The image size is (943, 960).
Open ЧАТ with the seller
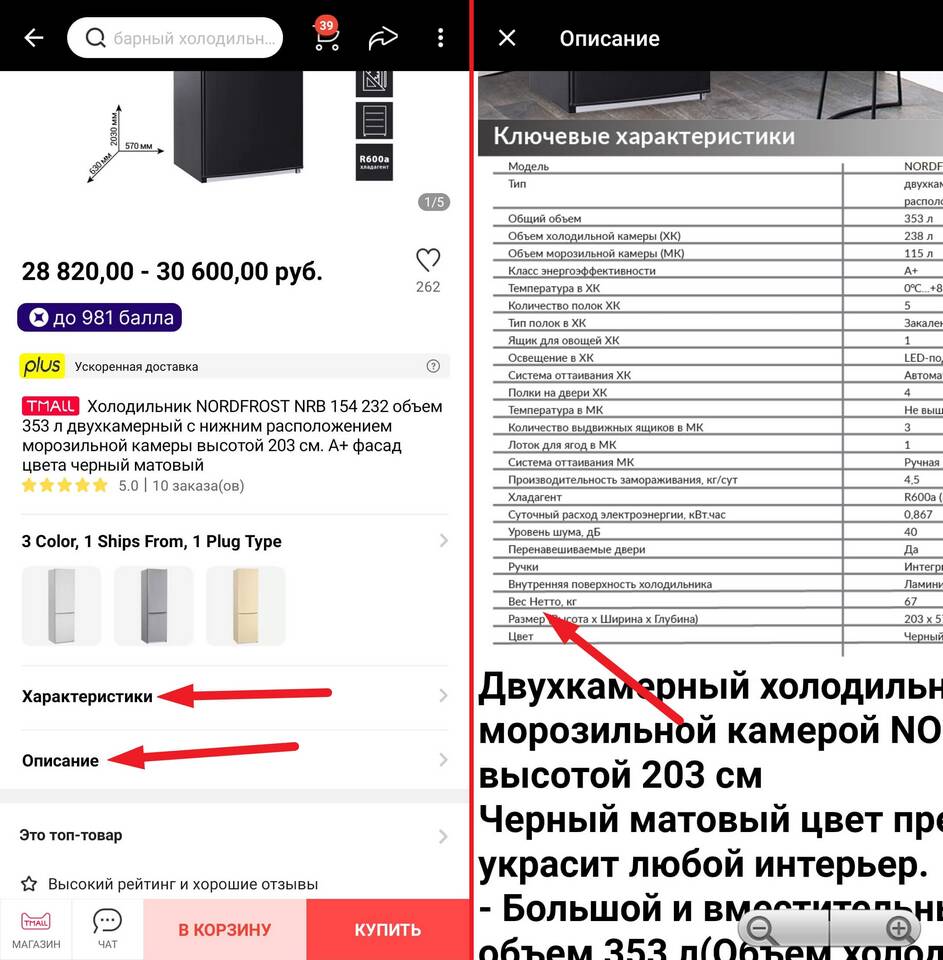pos(107,929)
